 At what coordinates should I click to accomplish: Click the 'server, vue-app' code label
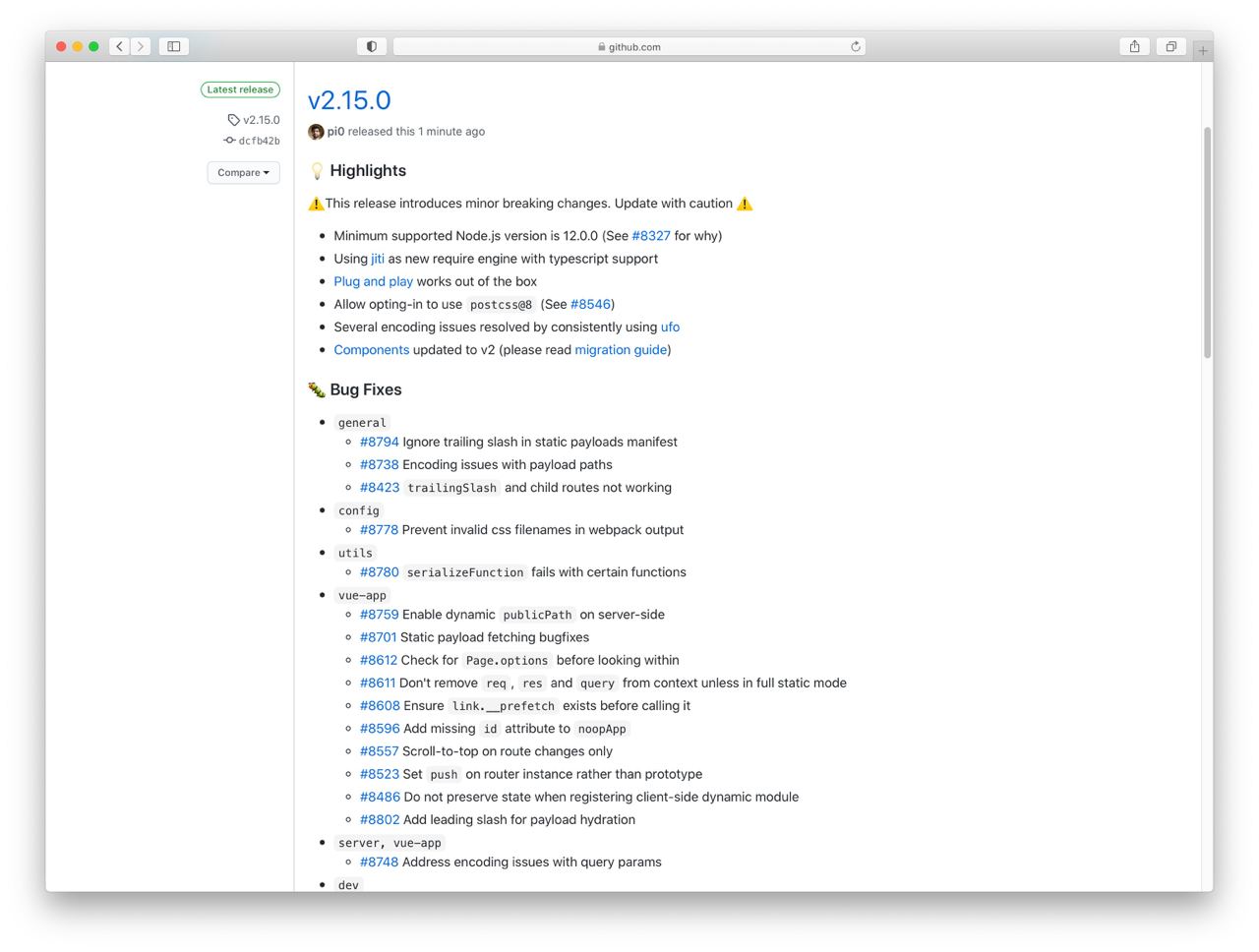[x=390, y=843]
